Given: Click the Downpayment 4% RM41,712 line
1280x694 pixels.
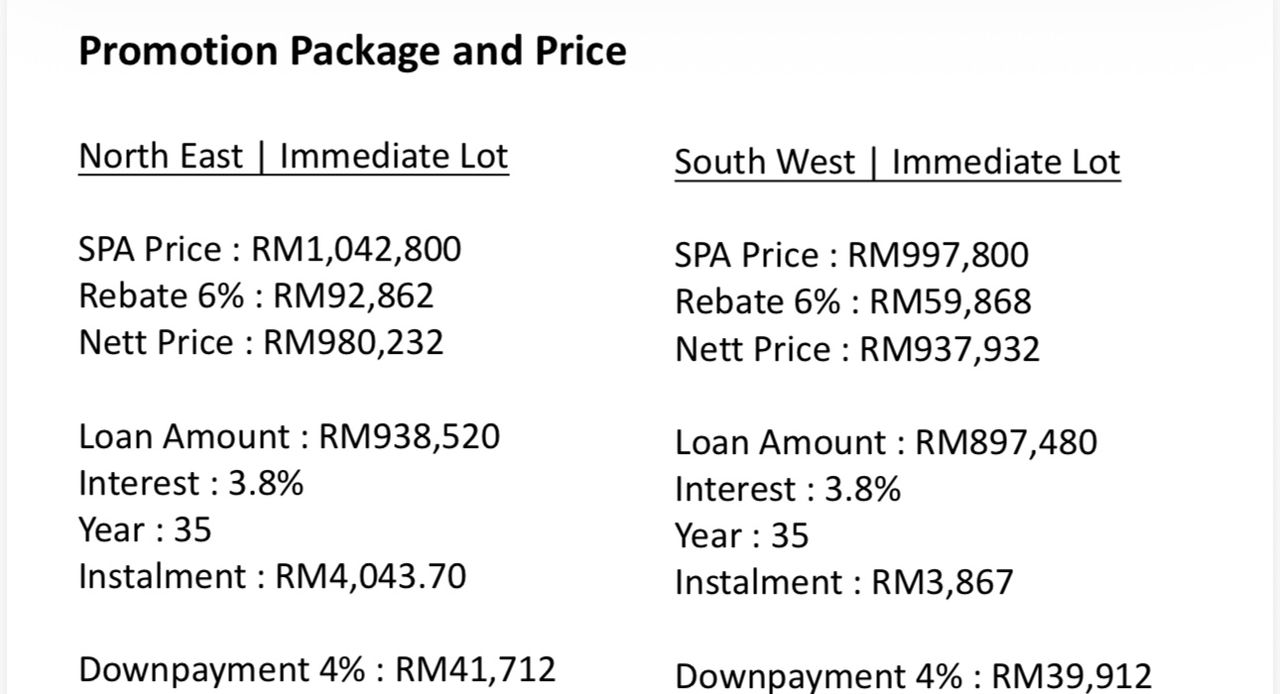Looking at the screenshot, I should 317,669.
